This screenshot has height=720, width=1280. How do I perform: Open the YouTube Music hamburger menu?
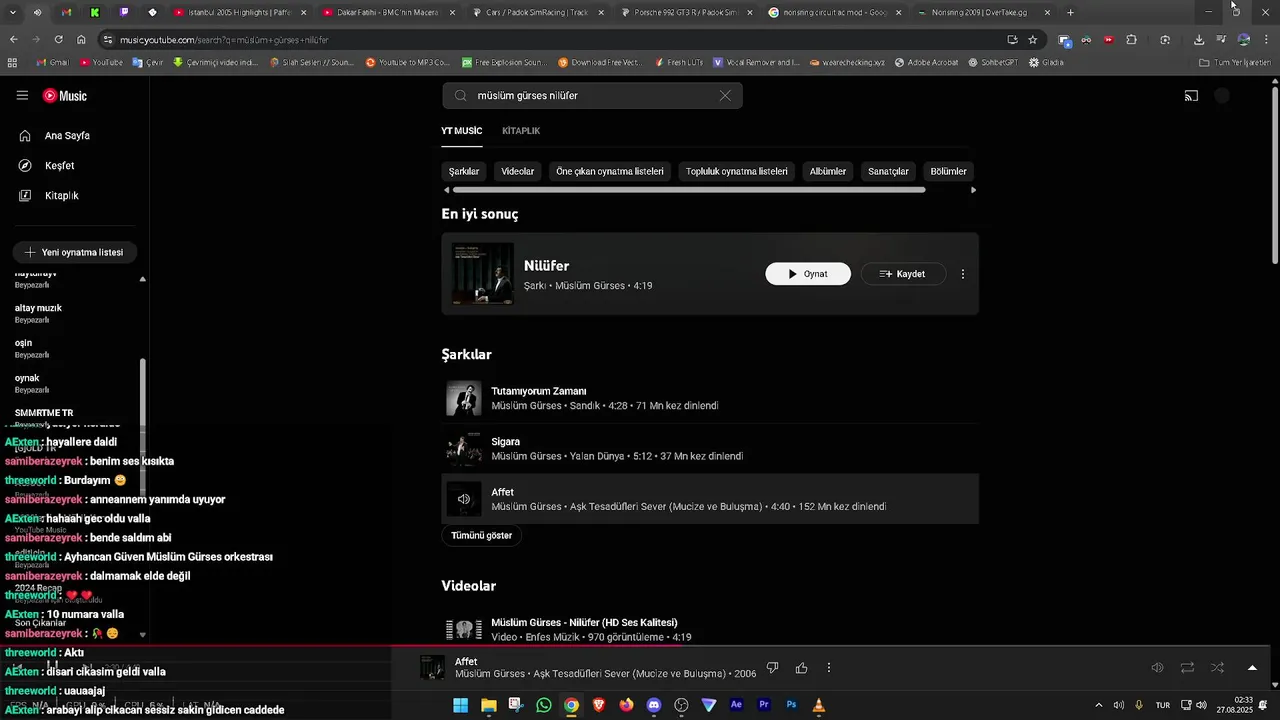point(22,96)
